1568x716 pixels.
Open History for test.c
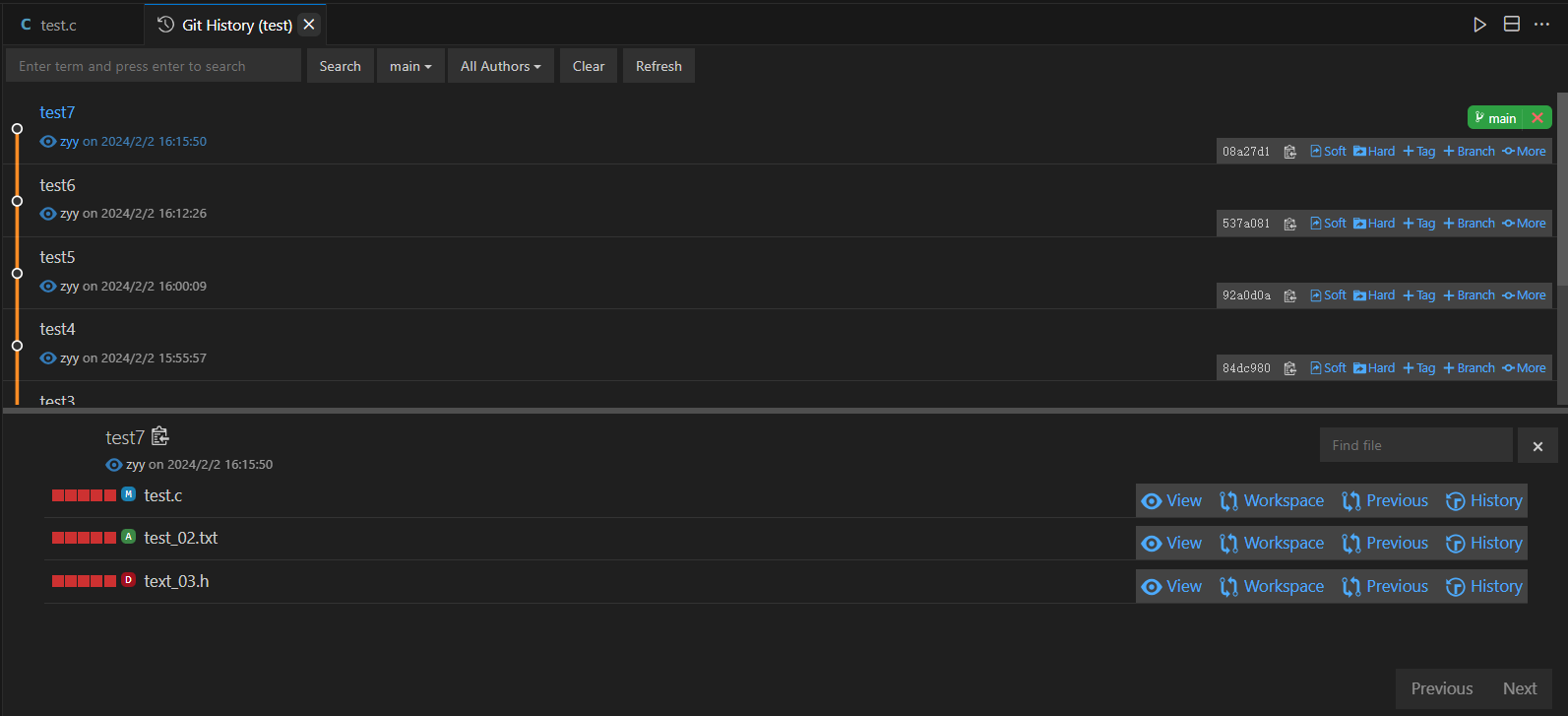pos(1484,501)
